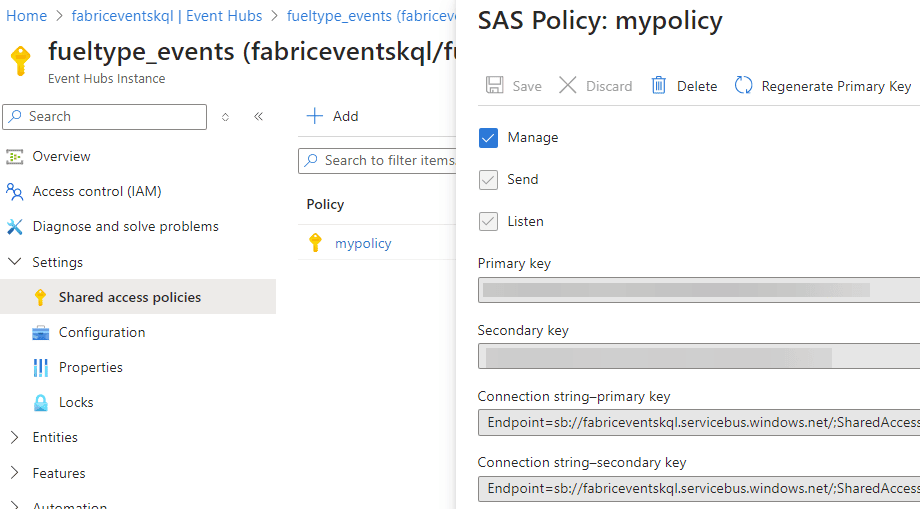Click the Delete trash can icon
This screenshot has height=509, width=920.
point(659,86)
